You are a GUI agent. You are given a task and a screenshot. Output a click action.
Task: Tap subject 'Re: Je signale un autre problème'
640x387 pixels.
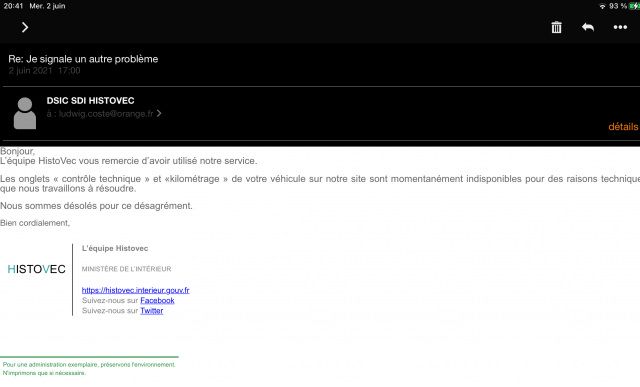click(83, 59)
